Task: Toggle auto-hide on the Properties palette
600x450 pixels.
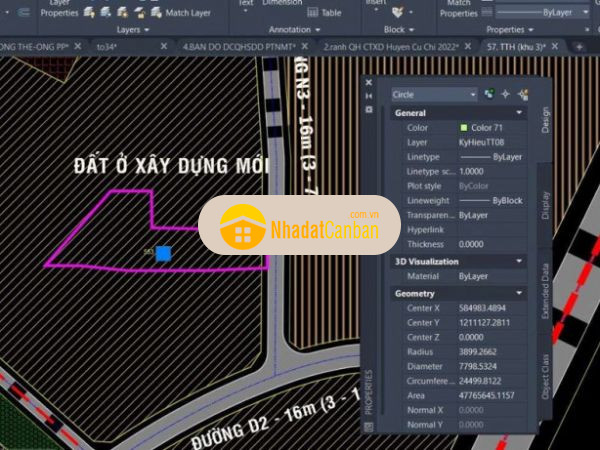Action: pos(369,96)
